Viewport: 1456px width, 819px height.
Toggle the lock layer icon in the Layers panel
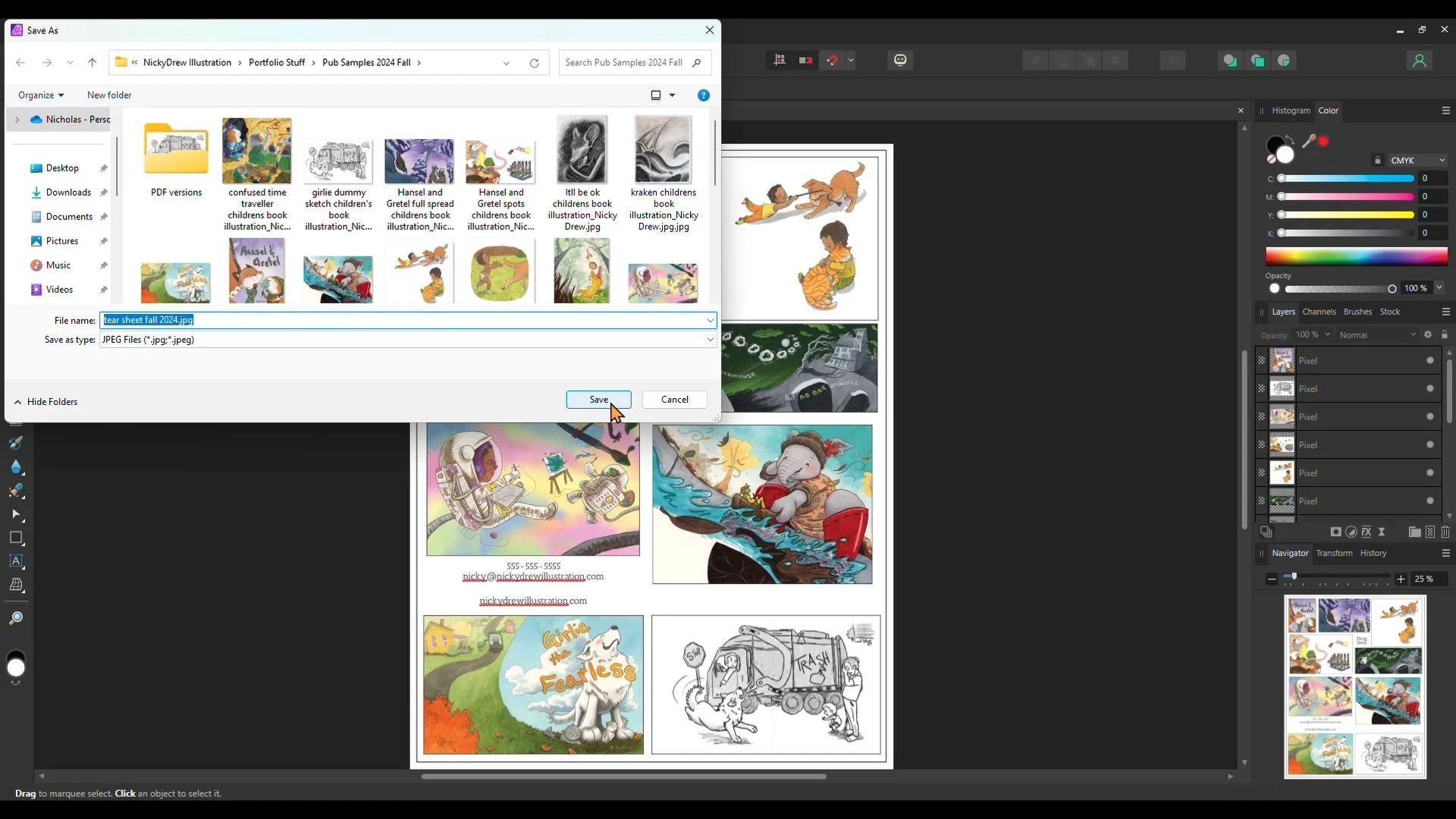point(1445,334)
